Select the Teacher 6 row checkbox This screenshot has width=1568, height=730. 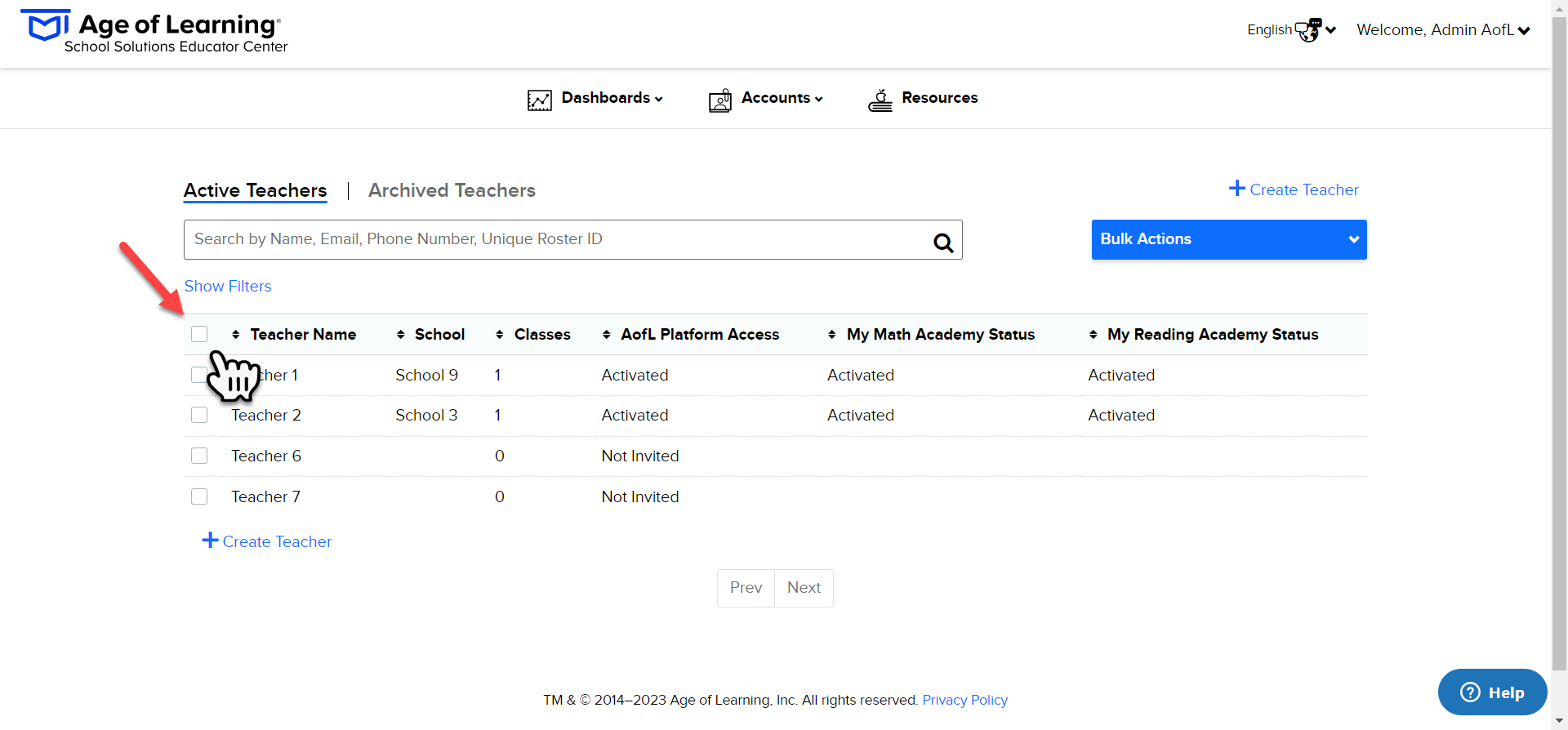pyautogui.click(x=199, y=456)
